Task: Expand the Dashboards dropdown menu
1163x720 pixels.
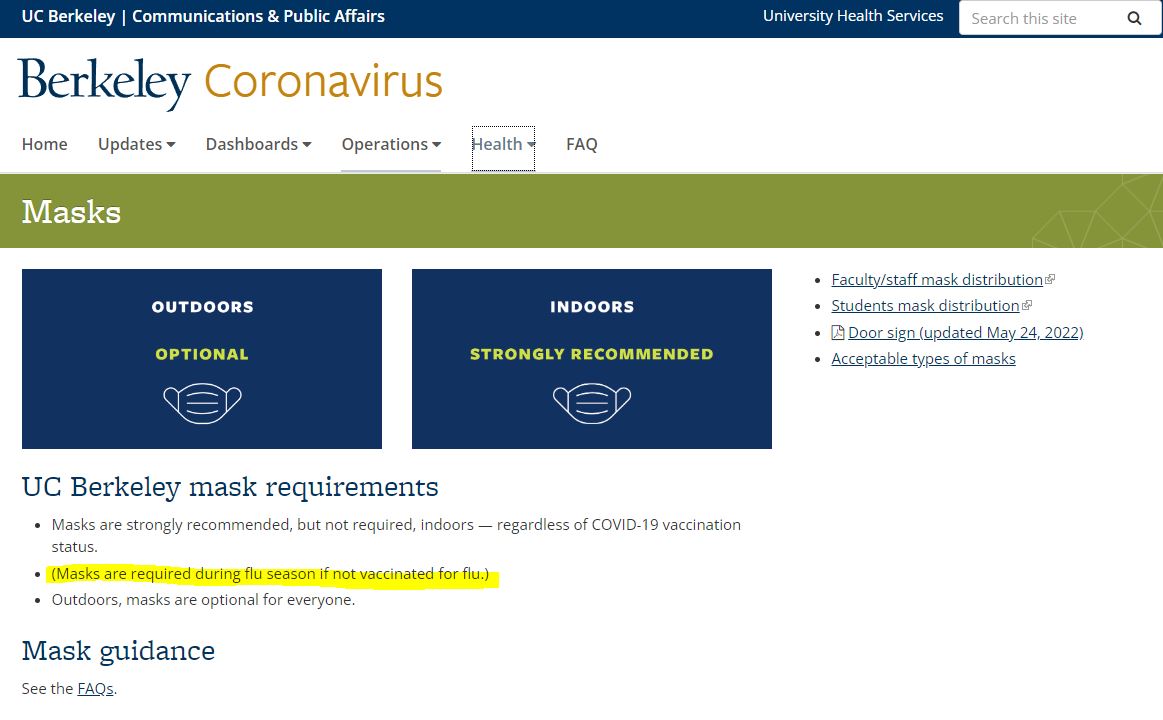Action: 258,144
